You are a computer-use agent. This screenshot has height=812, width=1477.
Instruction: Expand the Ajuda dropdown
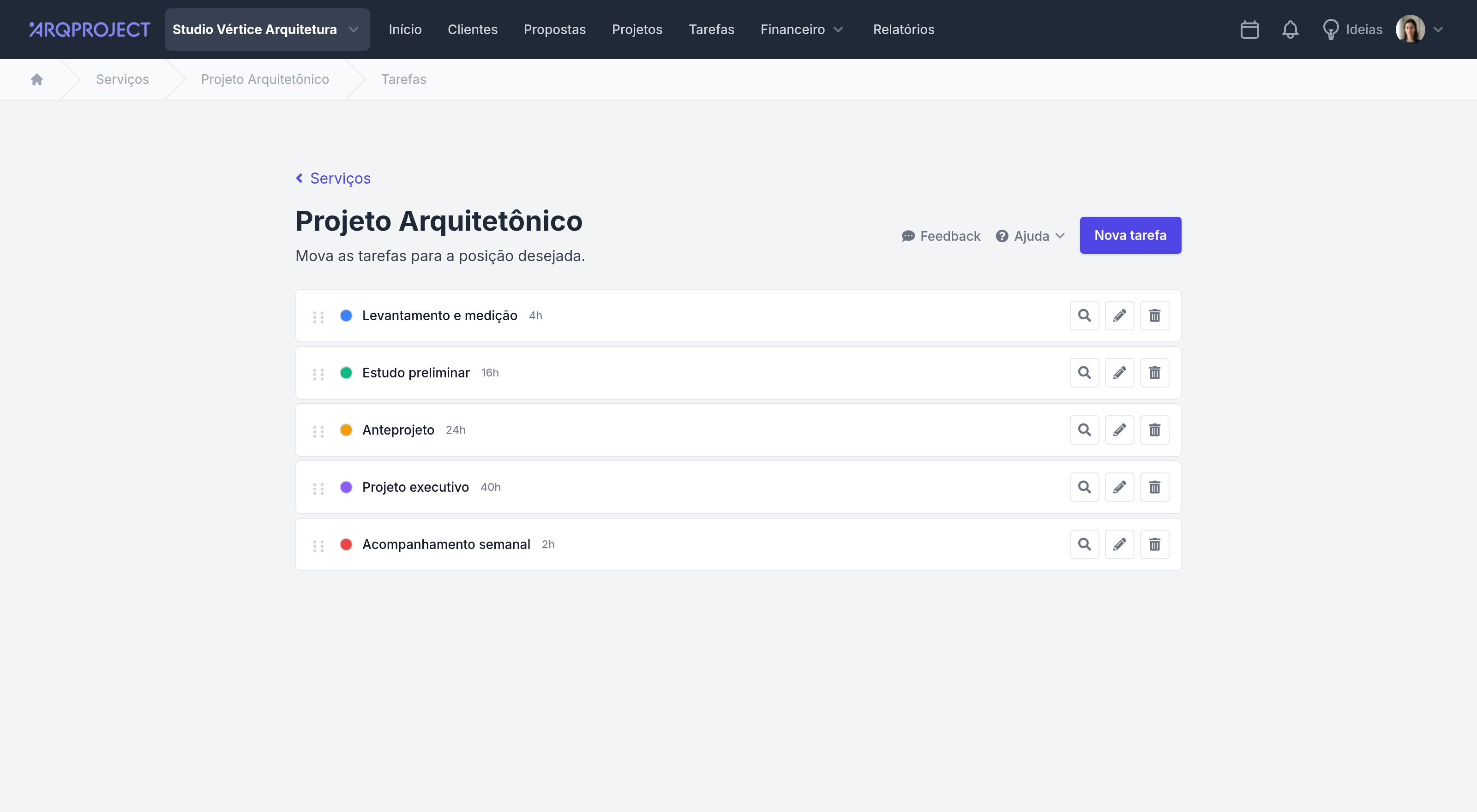[1030, 236]
